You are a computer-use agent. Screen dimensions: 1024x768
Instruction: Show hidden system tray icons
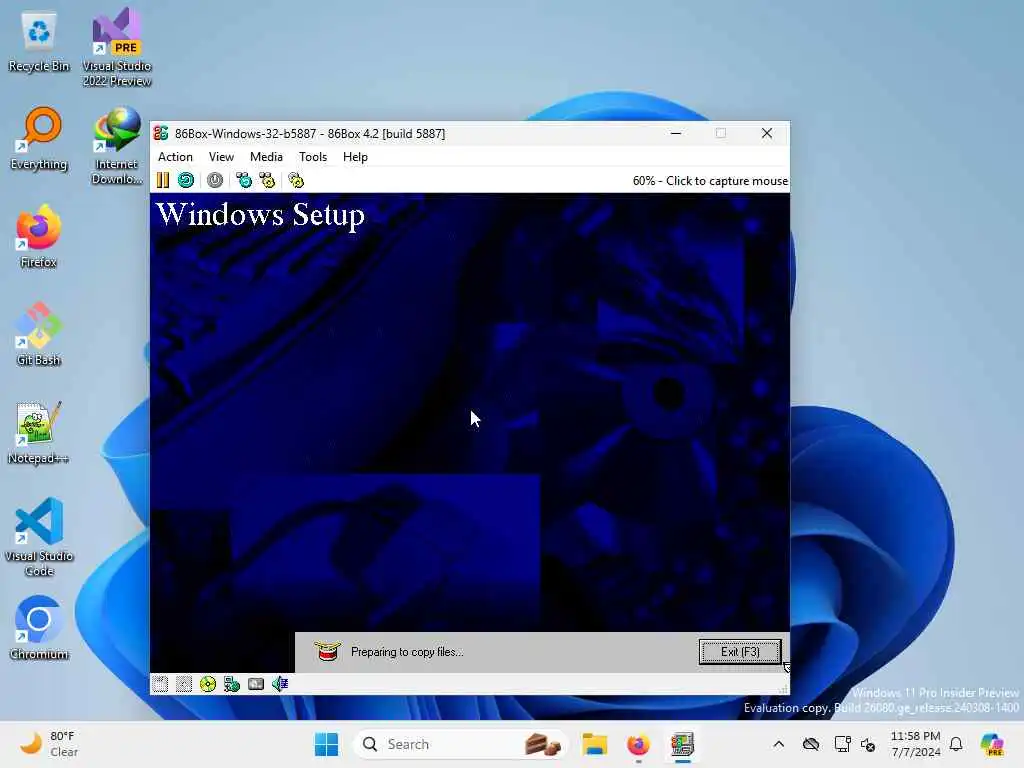tap(778, 744)
